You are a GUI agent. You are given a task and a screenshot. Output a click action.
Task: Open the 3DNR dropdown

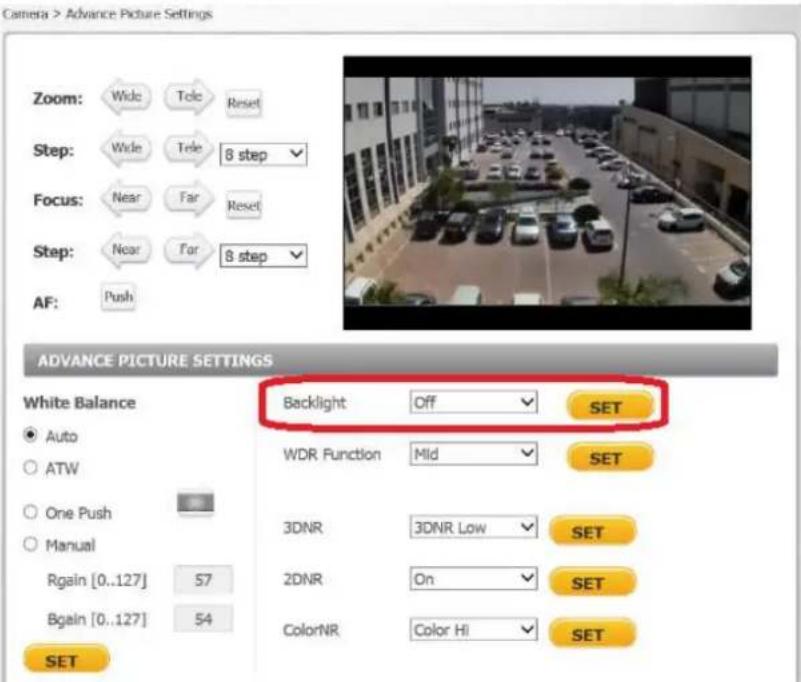(473, 527)
